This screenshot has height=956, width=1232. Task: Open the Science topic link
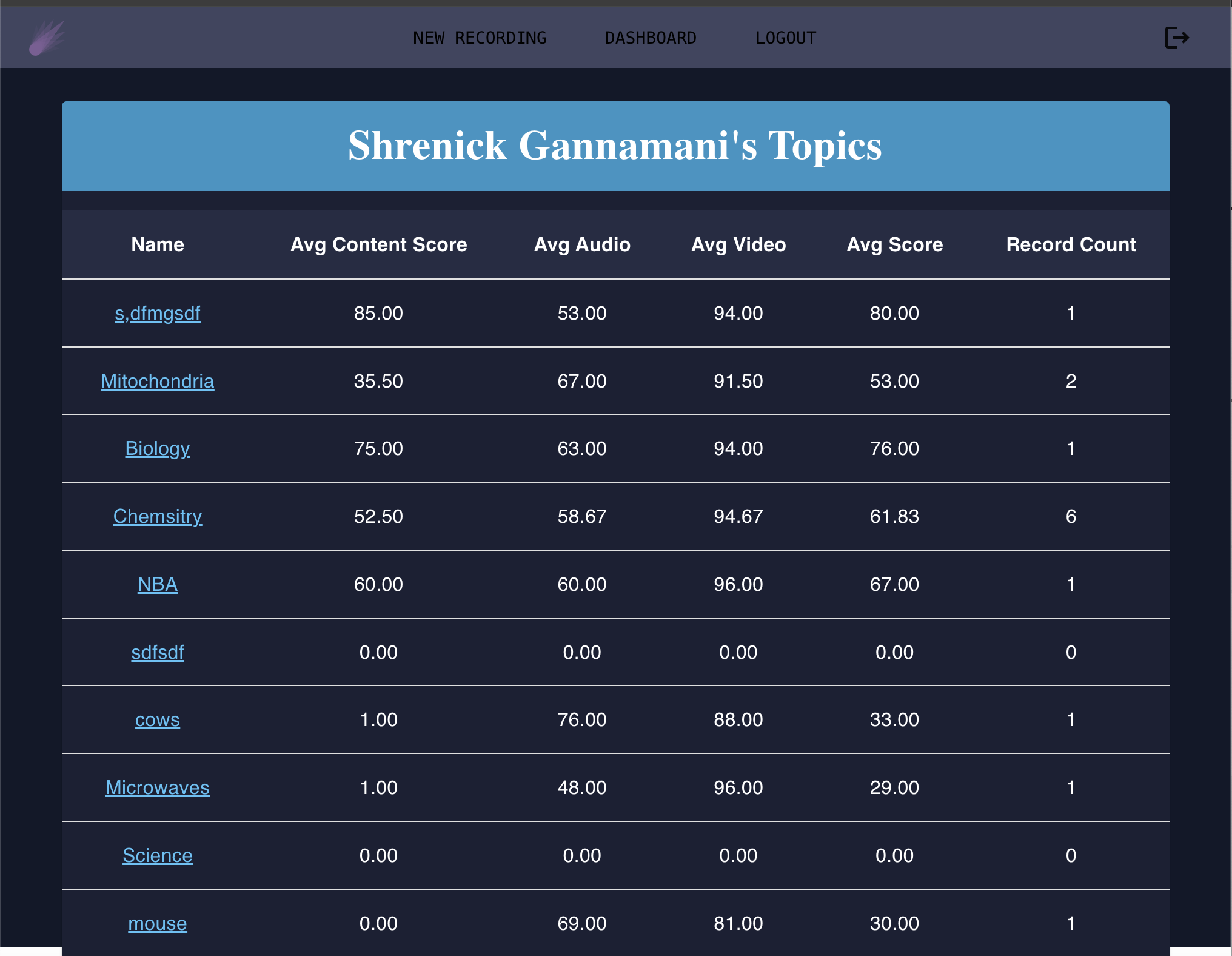(x=158, y=856)
